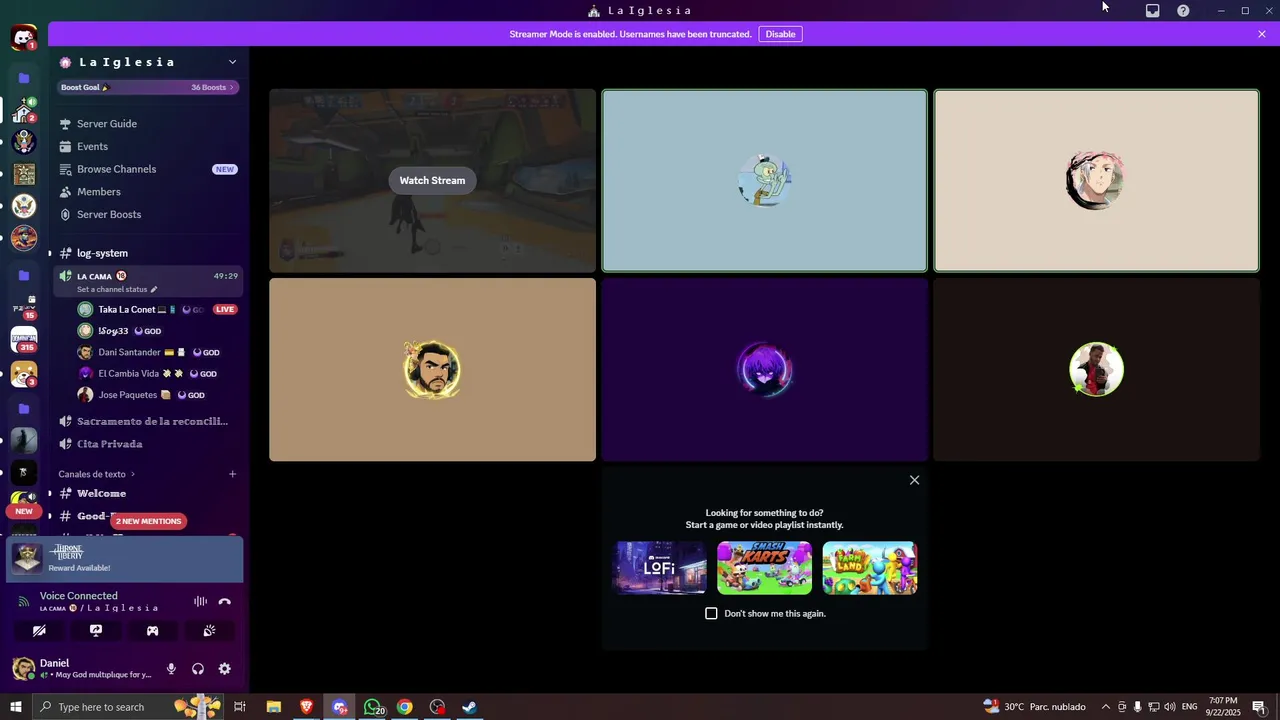
Task: Open Server Boosts
Action: (x=148, y=214)
